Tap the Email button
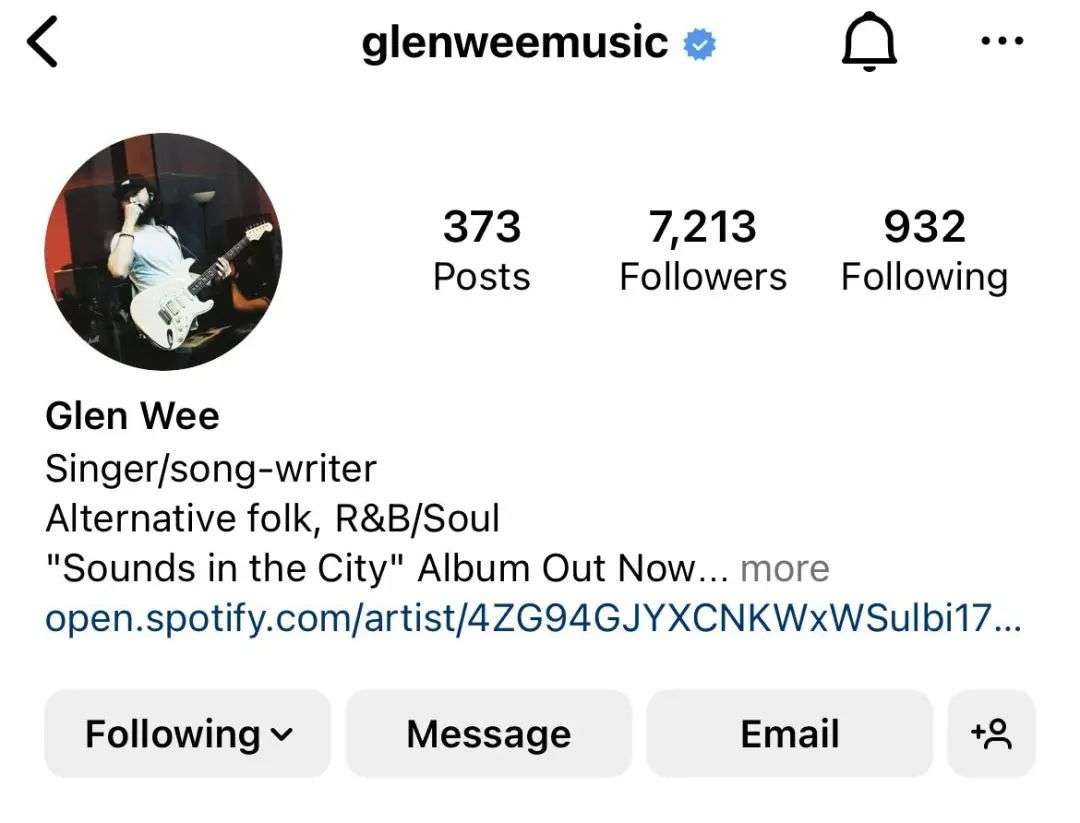1080x823 pixels. pos(789,733)
